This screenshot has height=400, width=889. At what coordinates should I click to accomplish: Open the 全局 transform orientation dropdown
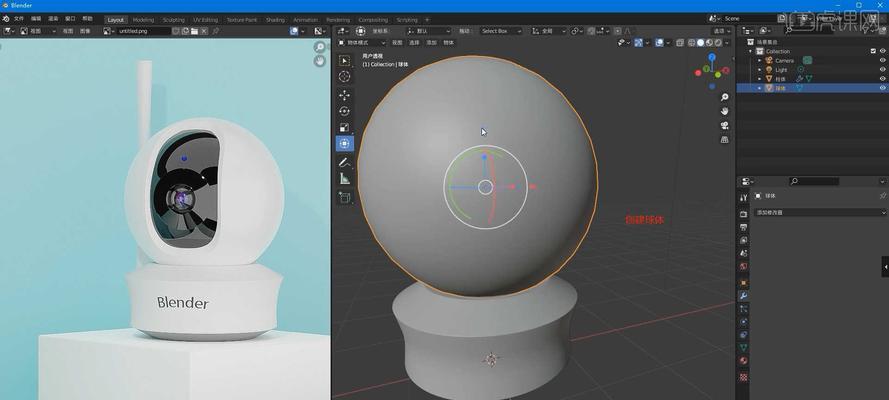click(x=548, y=31)
